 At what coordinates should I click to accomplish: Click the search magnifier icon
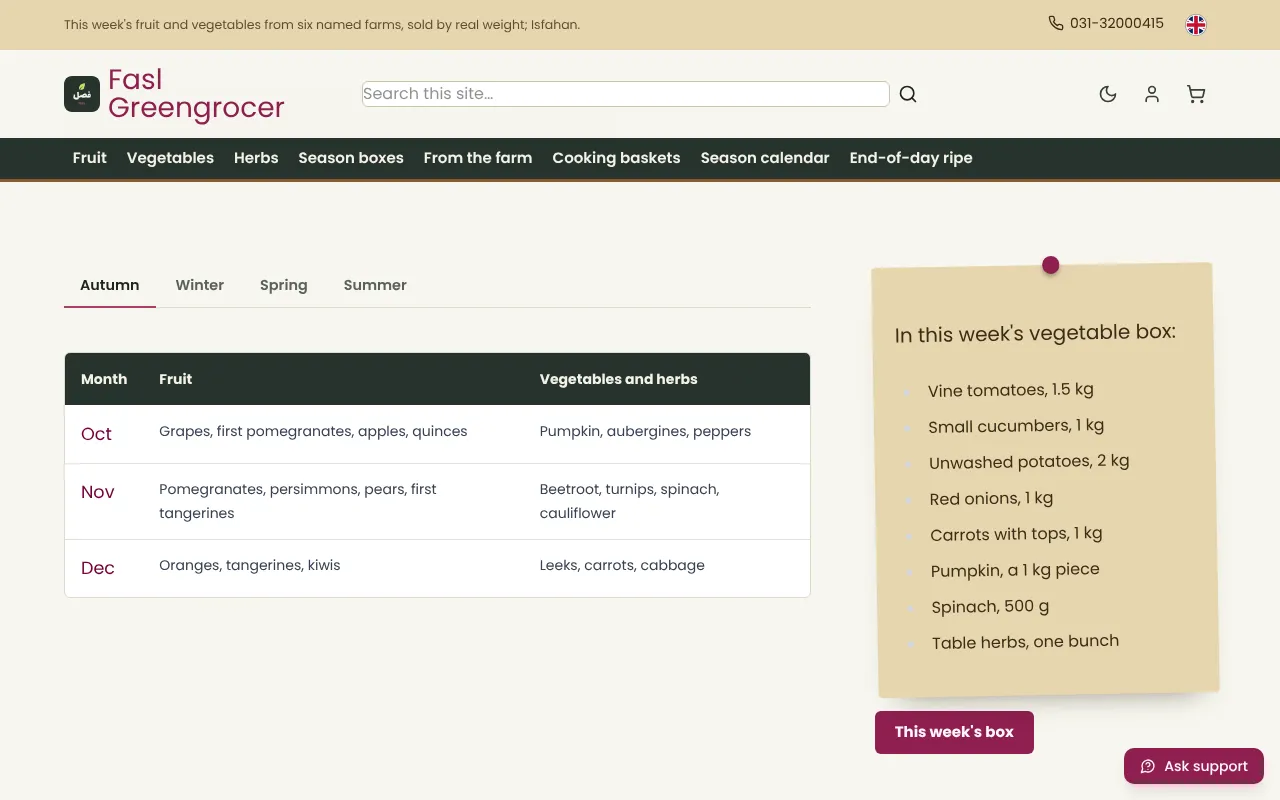908,94
